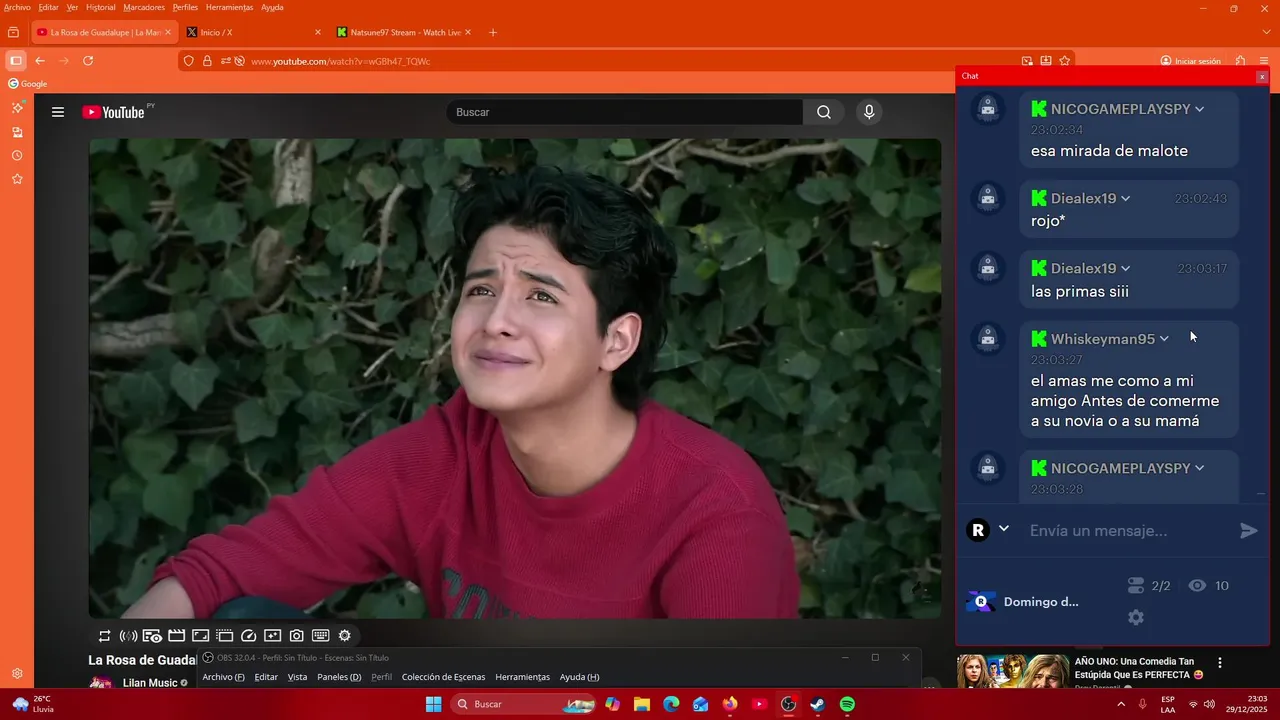This screenshot has height=720, width=1280.
Task: Click the clapperboard icon in video toolbar
Action: pyautogui.click(x=176, y=636)
